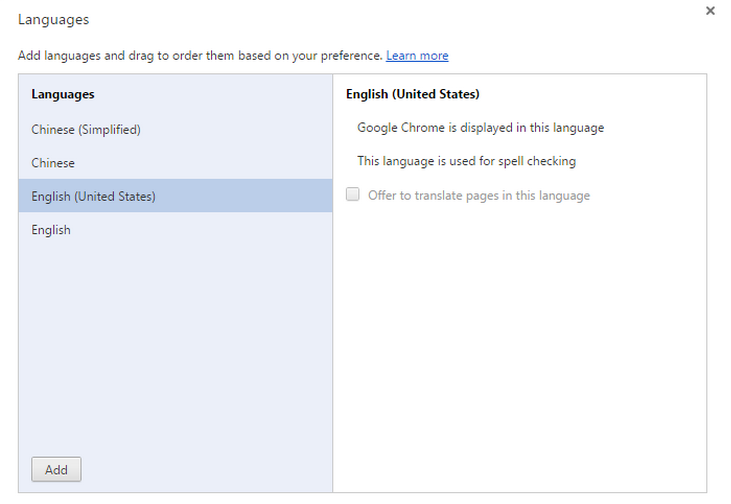Image resolution: width=731 pixels, height=504 pixels.
Task: Click the bold Languages list header
Action: pyautogui.click(x=63, y=94)
